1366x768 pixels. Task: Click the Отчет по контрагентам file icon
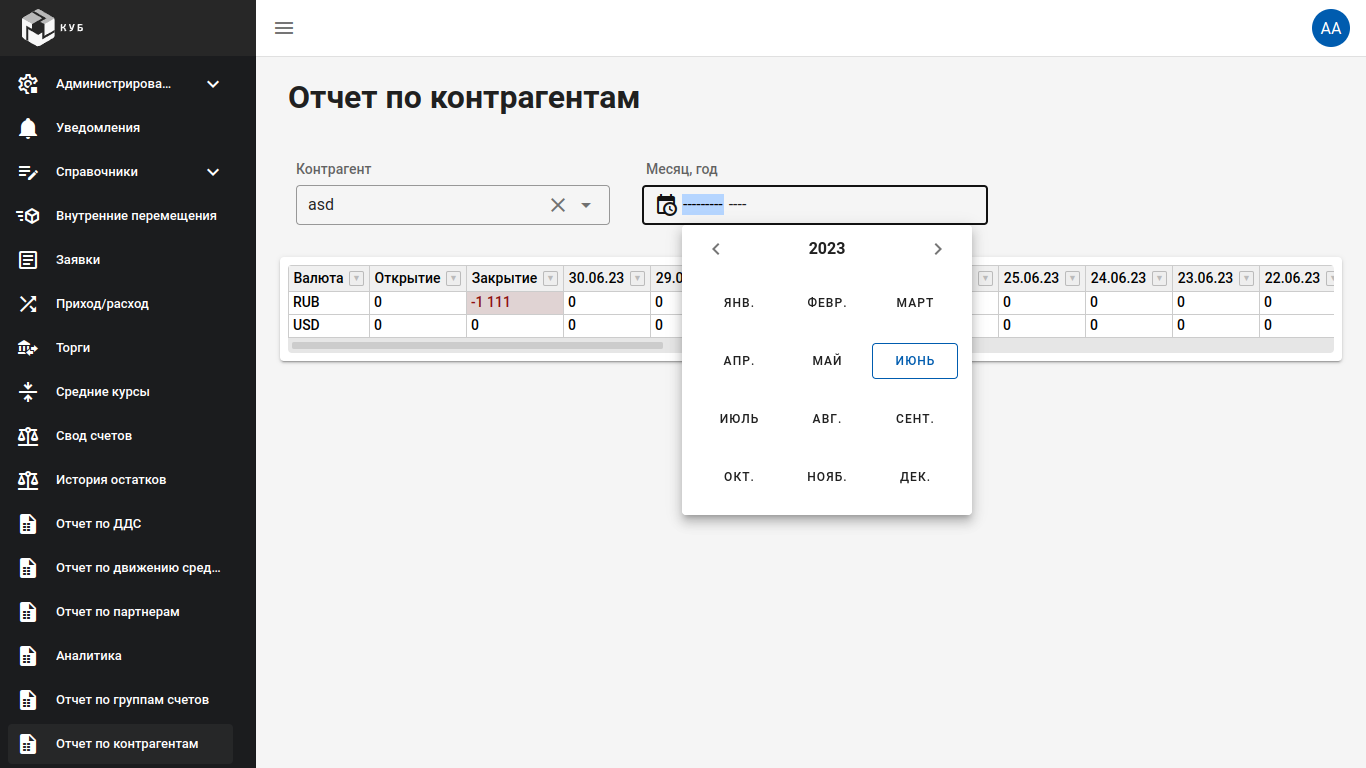(28, 744)
